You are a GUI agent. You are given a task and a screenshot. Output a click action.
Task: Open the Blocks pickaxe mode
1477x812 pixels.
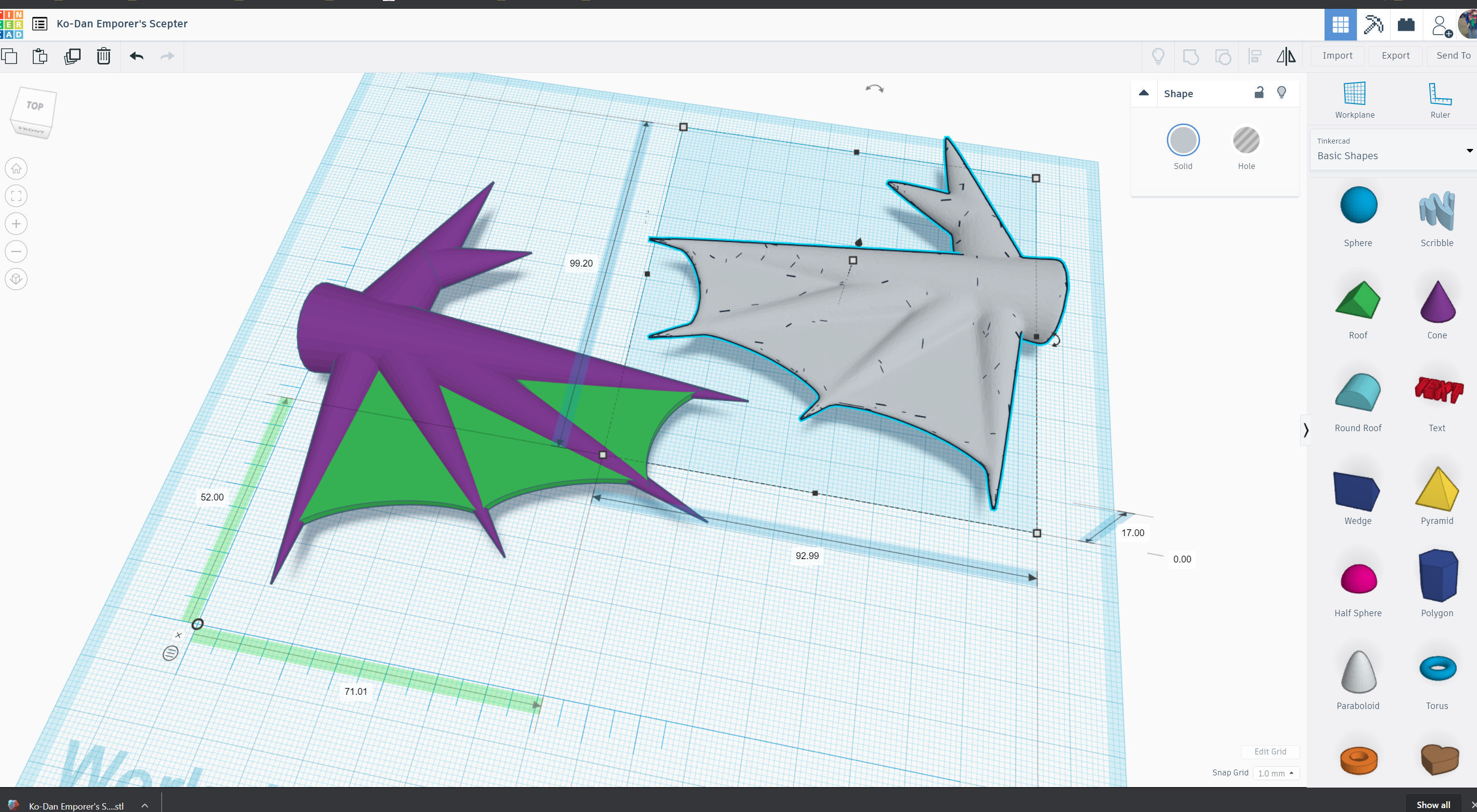pos(1373,24)
